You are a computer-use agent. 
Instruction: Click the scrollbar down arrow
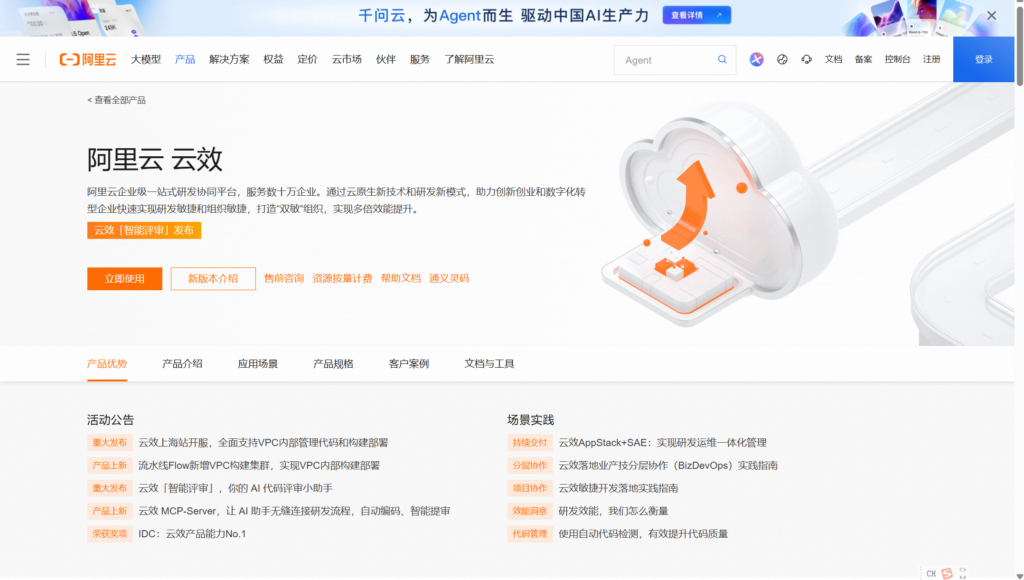[x=1019, y=575]
